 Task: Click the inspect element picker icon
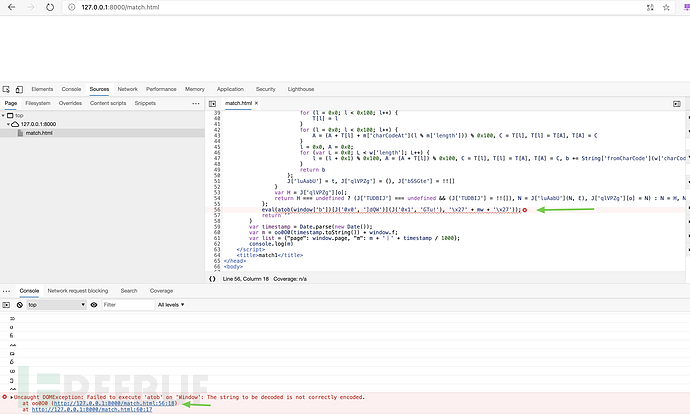pos(7,89)
